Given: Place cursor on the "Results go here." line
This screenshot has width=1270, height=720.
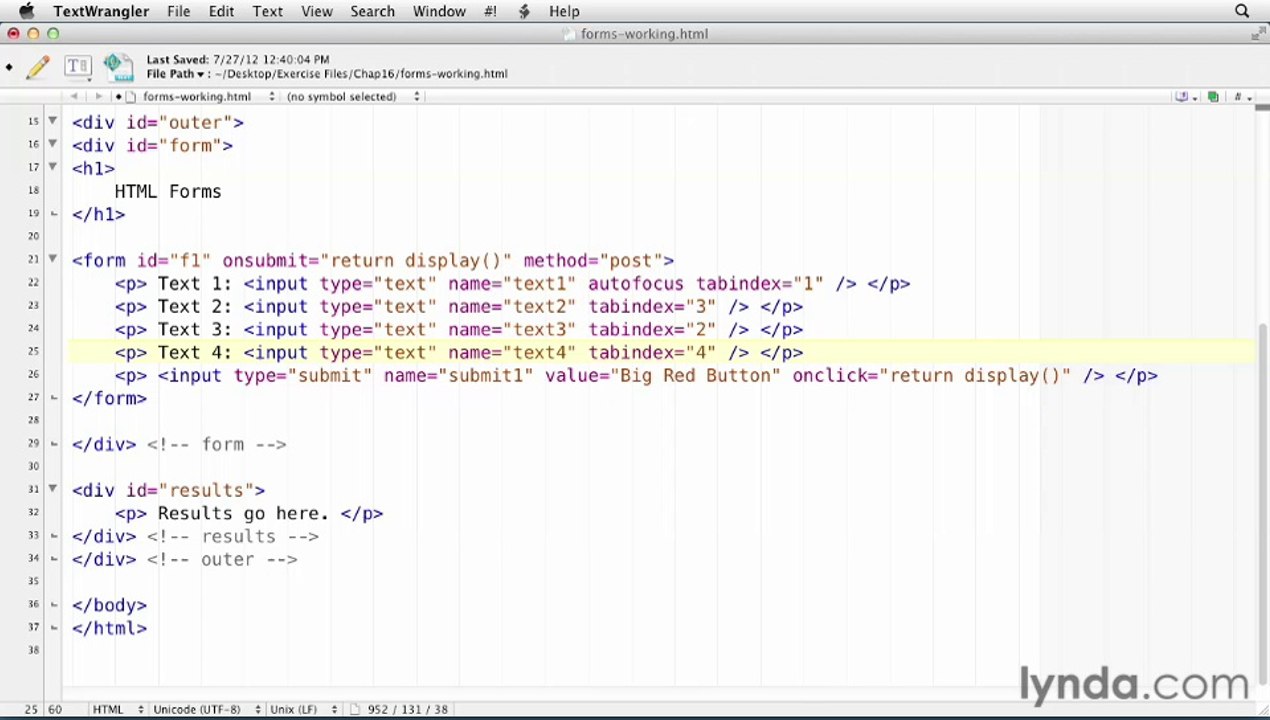Looking at the screenshot, I should point(249,513).
